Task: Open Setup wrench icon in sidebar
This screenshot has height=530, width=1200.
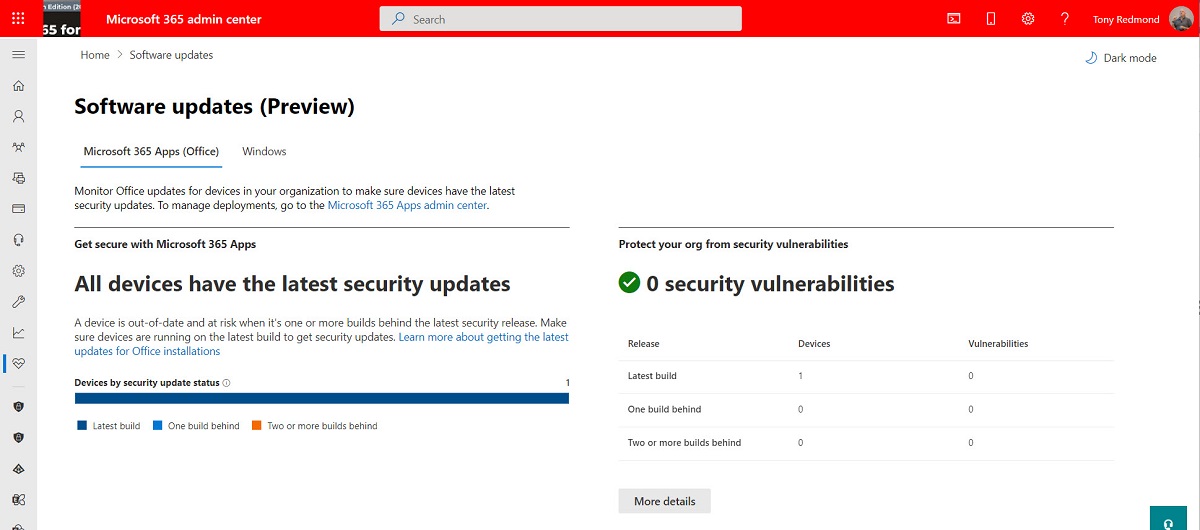Action: pos(18,302)
